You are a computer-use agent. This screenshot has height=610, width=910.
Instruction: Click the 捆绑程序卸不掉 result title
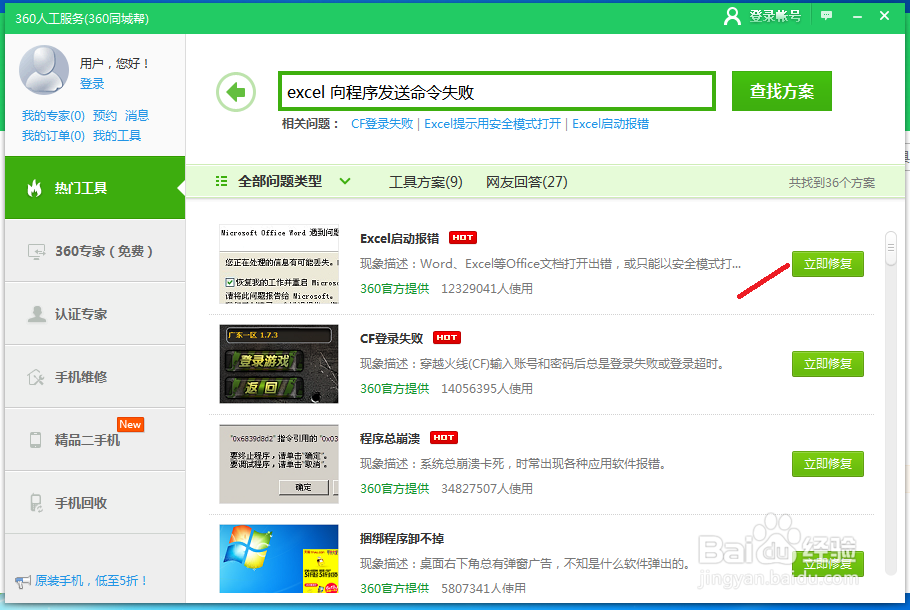pos(402,539)
